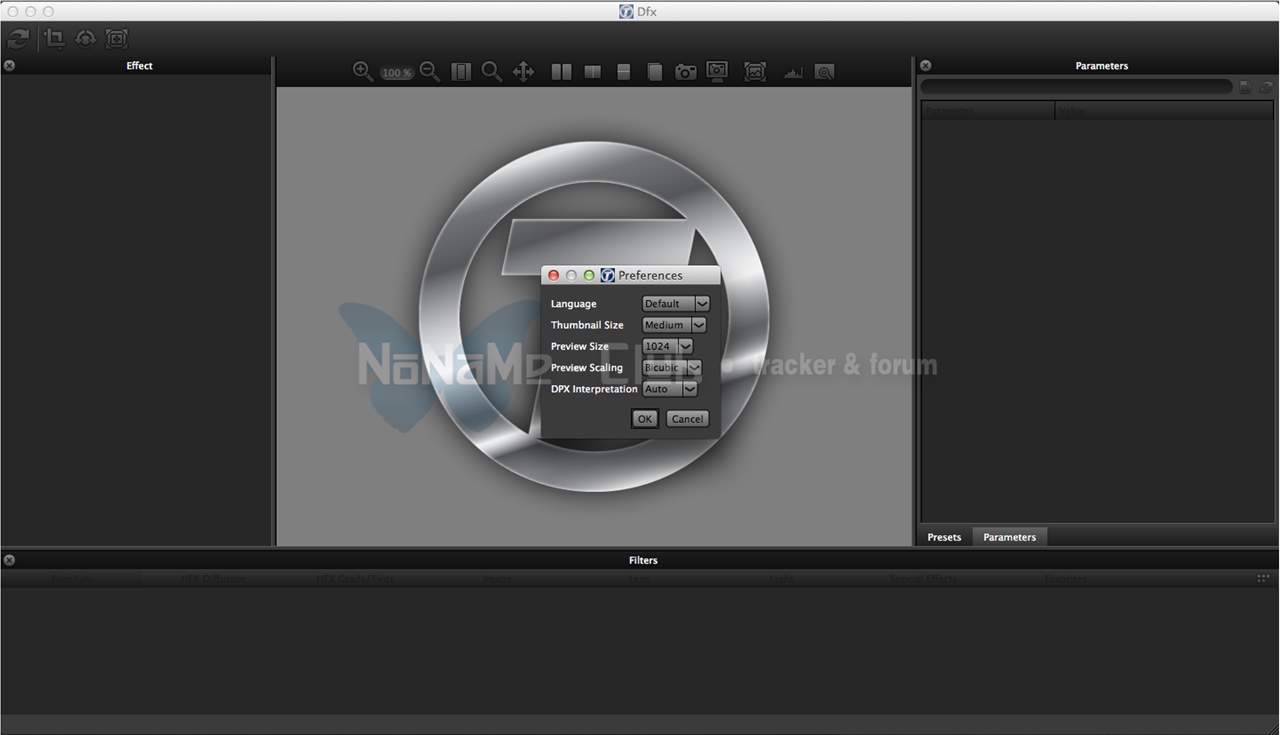Click the Parameters panel search field

point(1076,87)
